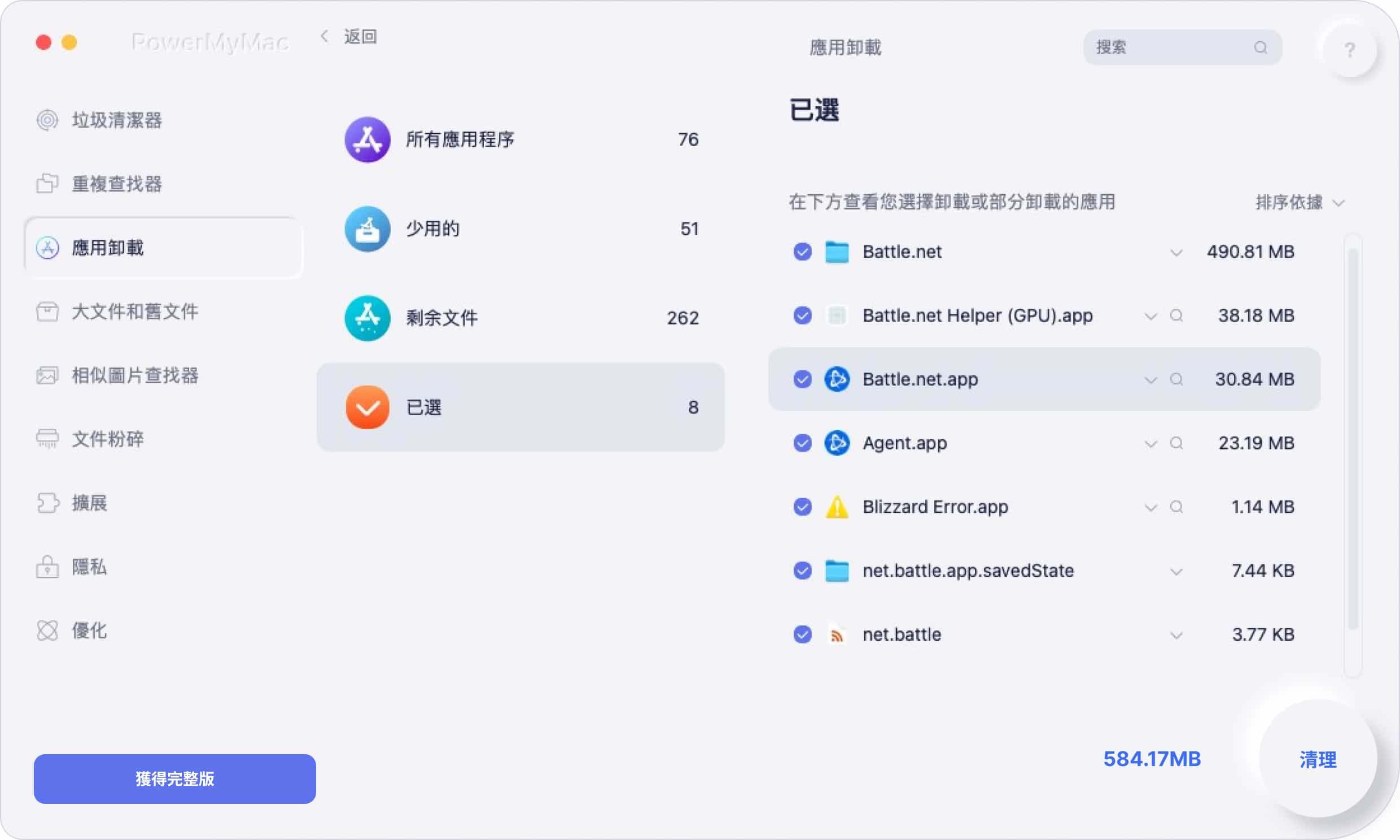The image size is (1400, 840).
Task: Open the 排序依據 sort dropdown
Action: [1300, 202]
